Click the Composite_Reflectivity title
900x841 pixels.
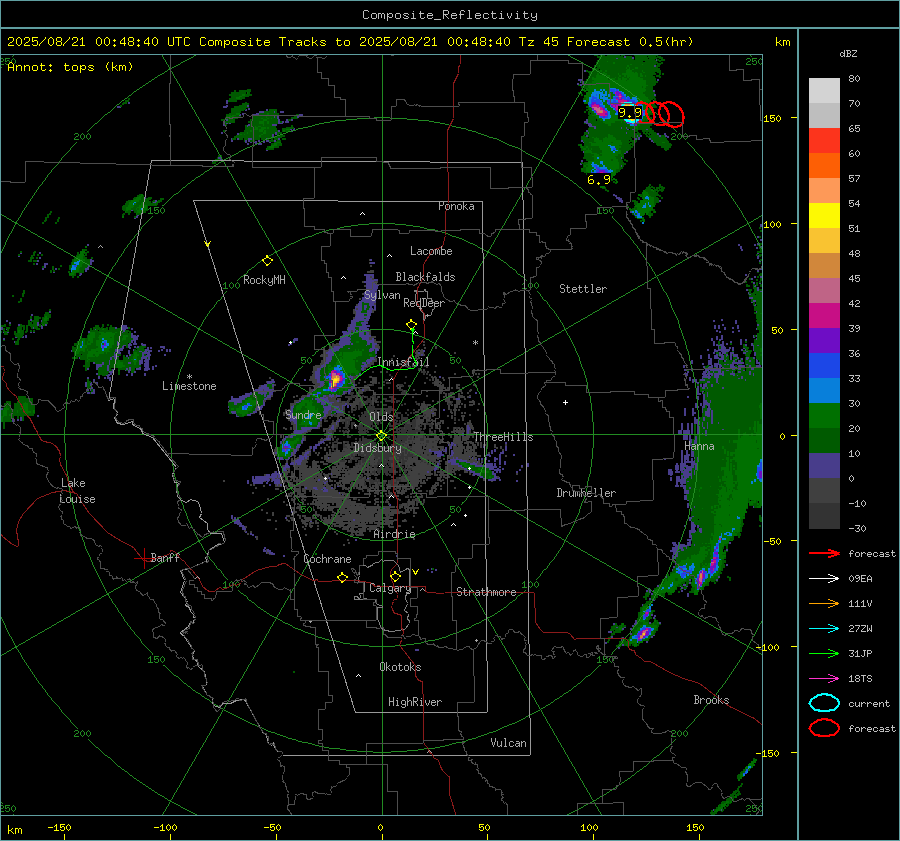pyautogui.click(x=449, y=15)
